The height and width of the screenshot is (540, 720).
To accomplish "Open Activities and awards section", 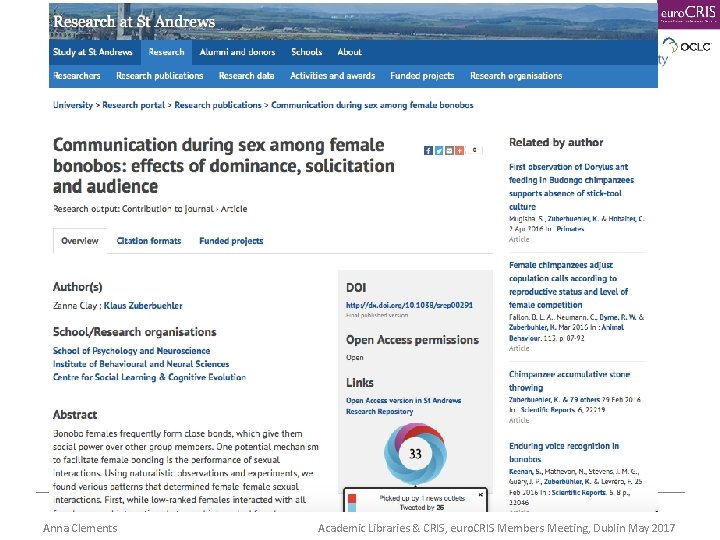I will pos(332,76).
